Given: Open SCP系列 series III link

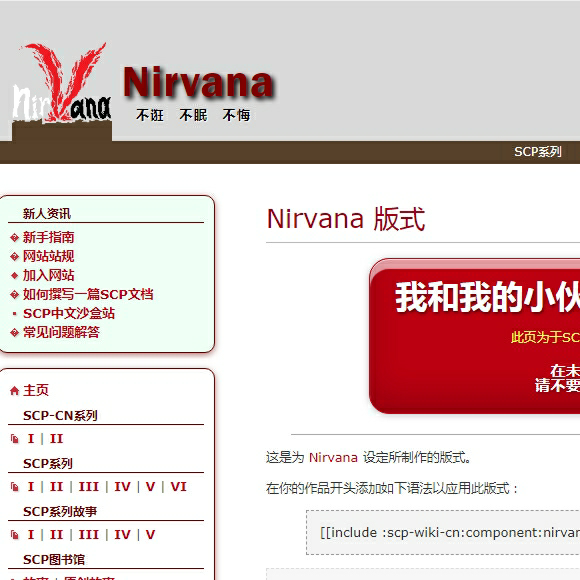Looking at the screenshot, I should [x=89, y=487].
